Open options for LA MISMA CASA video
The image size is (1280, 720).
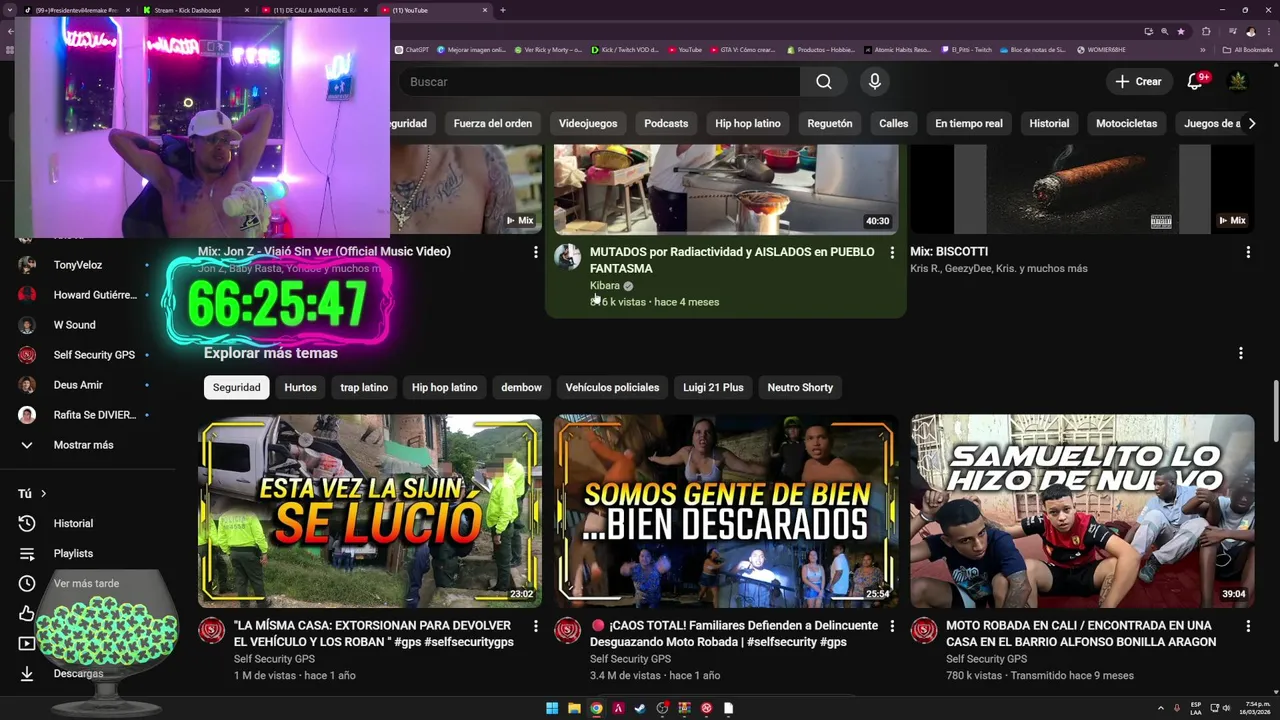coord(536,626)
